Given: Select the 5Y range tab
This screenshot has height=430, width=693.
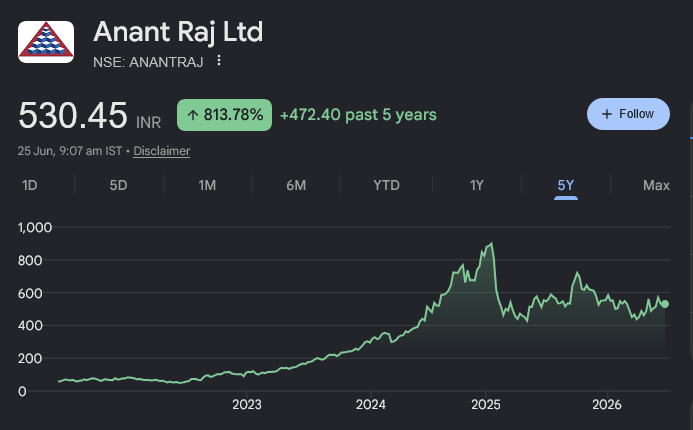Looking at the screenshot, I should [566, 185].
